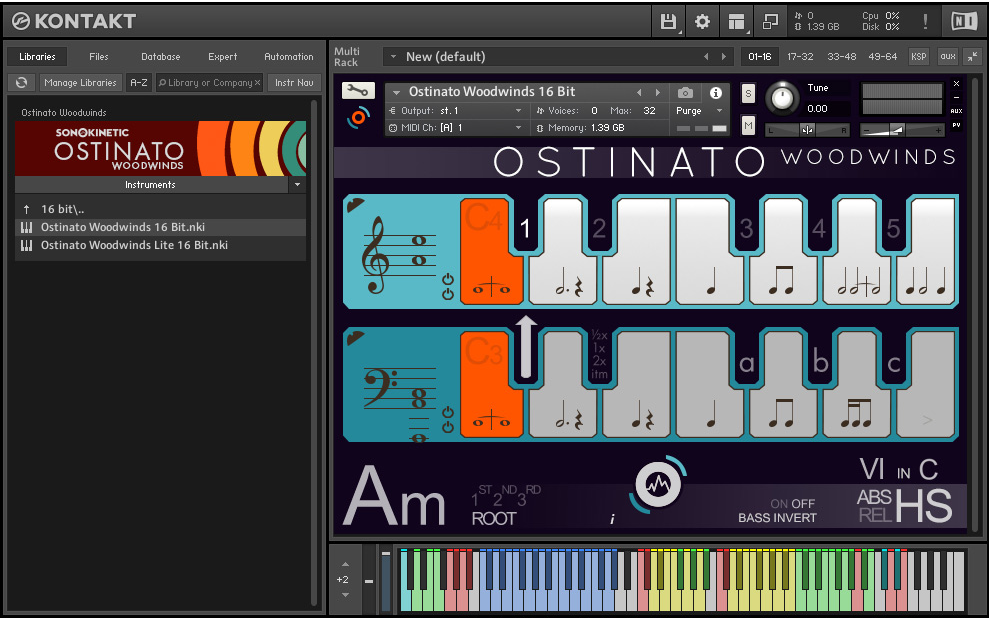Screen dimensions: 989x621
Task: Click Manage Libraries button
Action: (80, 83)
